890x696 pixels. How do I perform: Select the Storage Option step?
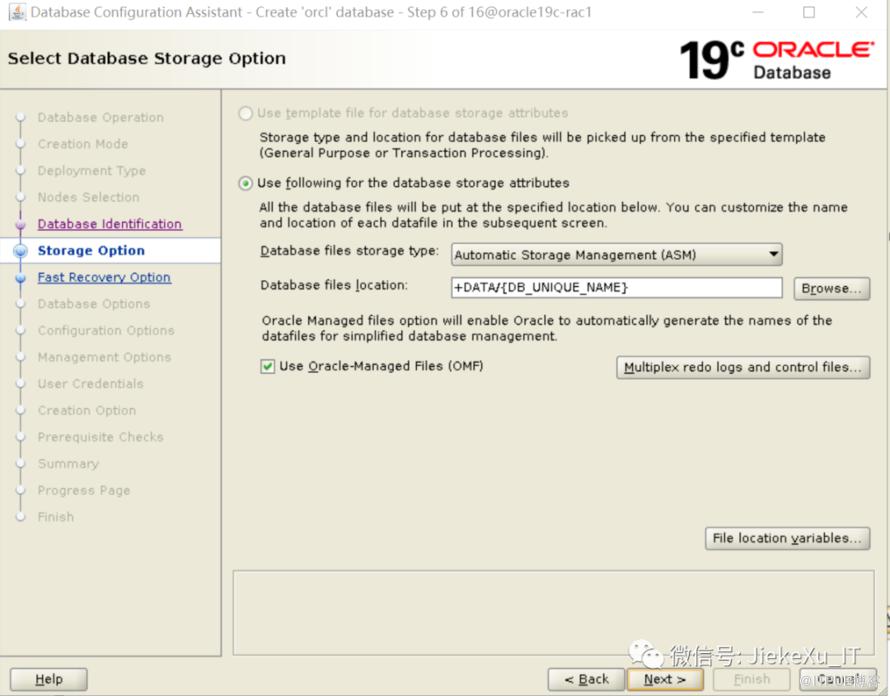(x=91, y=251)
